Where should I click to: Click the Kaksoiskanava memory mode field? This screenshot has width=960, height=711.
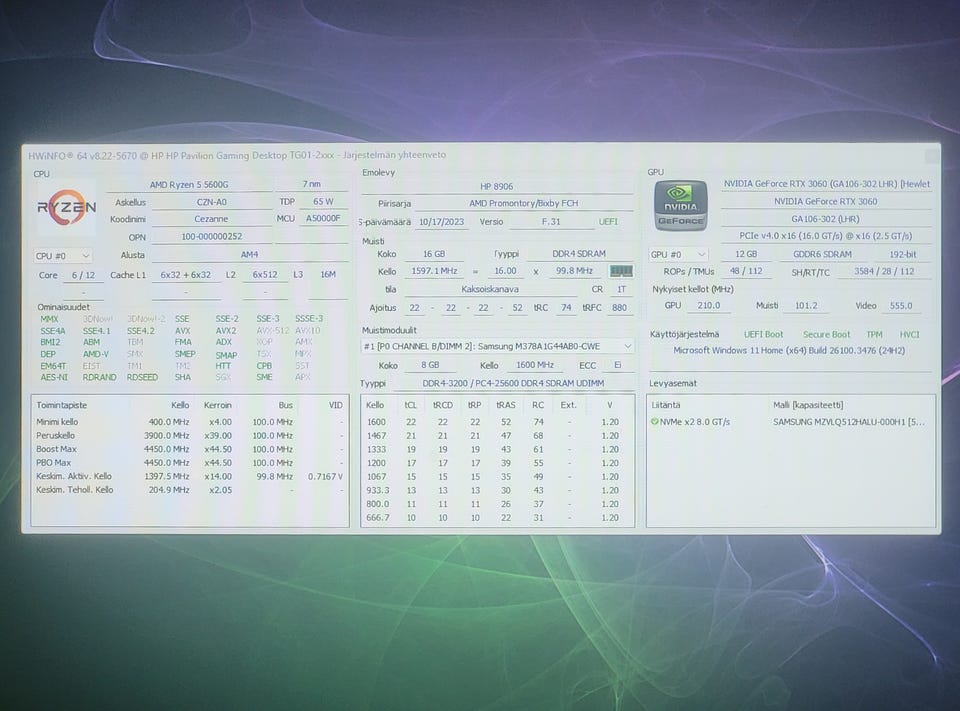pyautogui.click(x=490, y=289)
